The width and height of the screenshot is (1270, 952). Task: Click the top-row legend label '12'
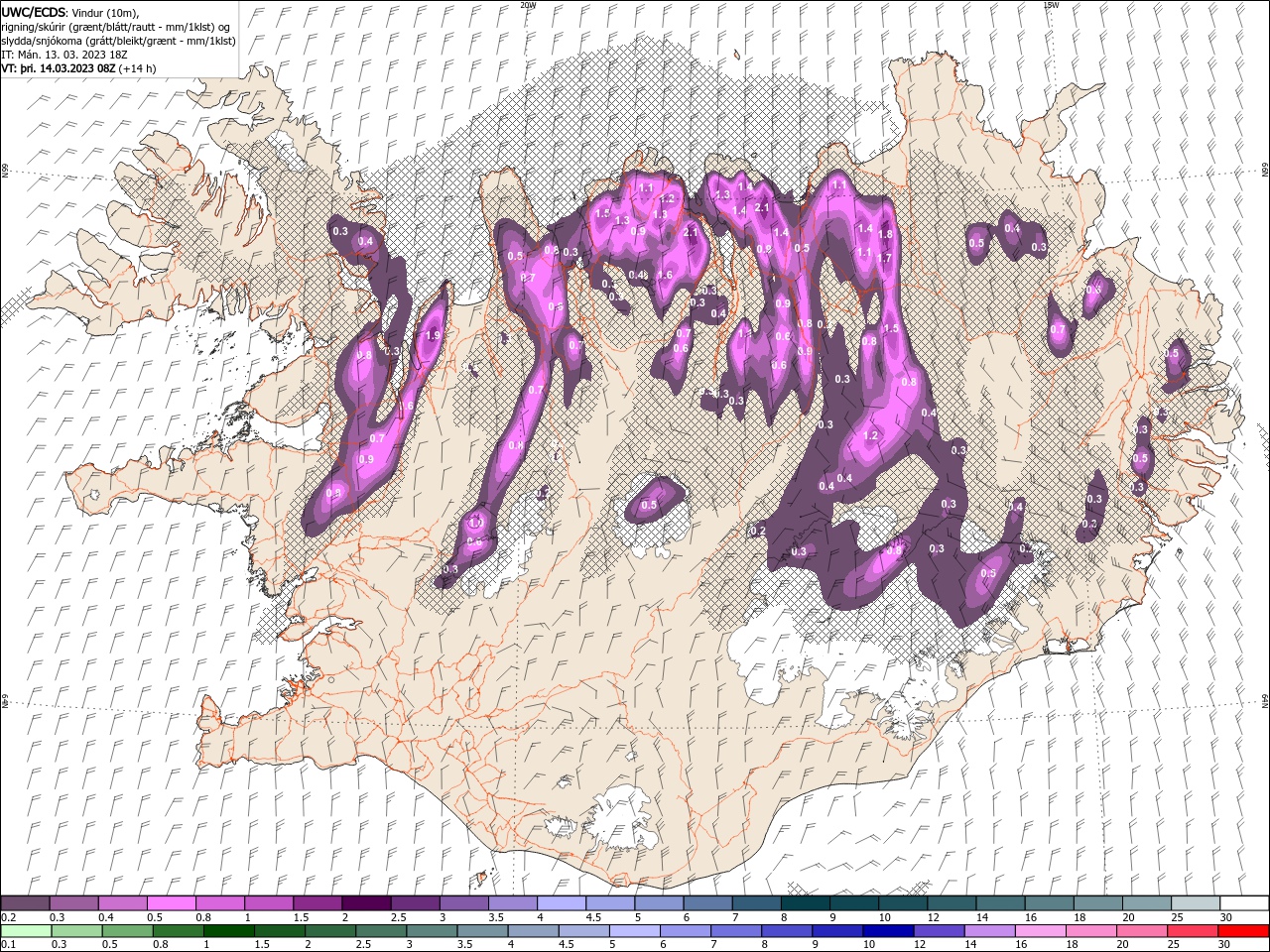coord(933,917)
